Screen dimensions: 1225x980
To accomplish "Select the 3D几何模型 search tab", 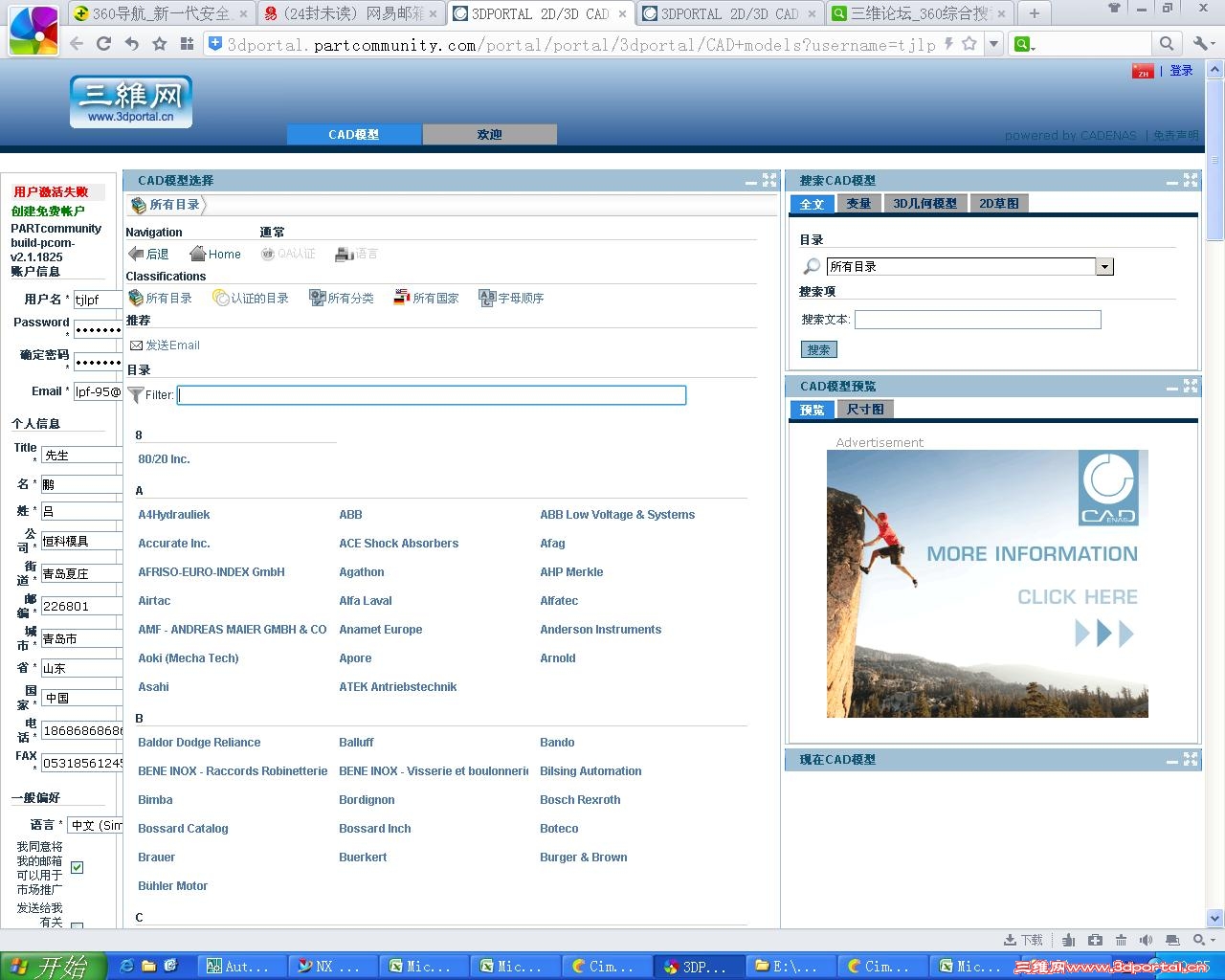I will pos(924,204).
